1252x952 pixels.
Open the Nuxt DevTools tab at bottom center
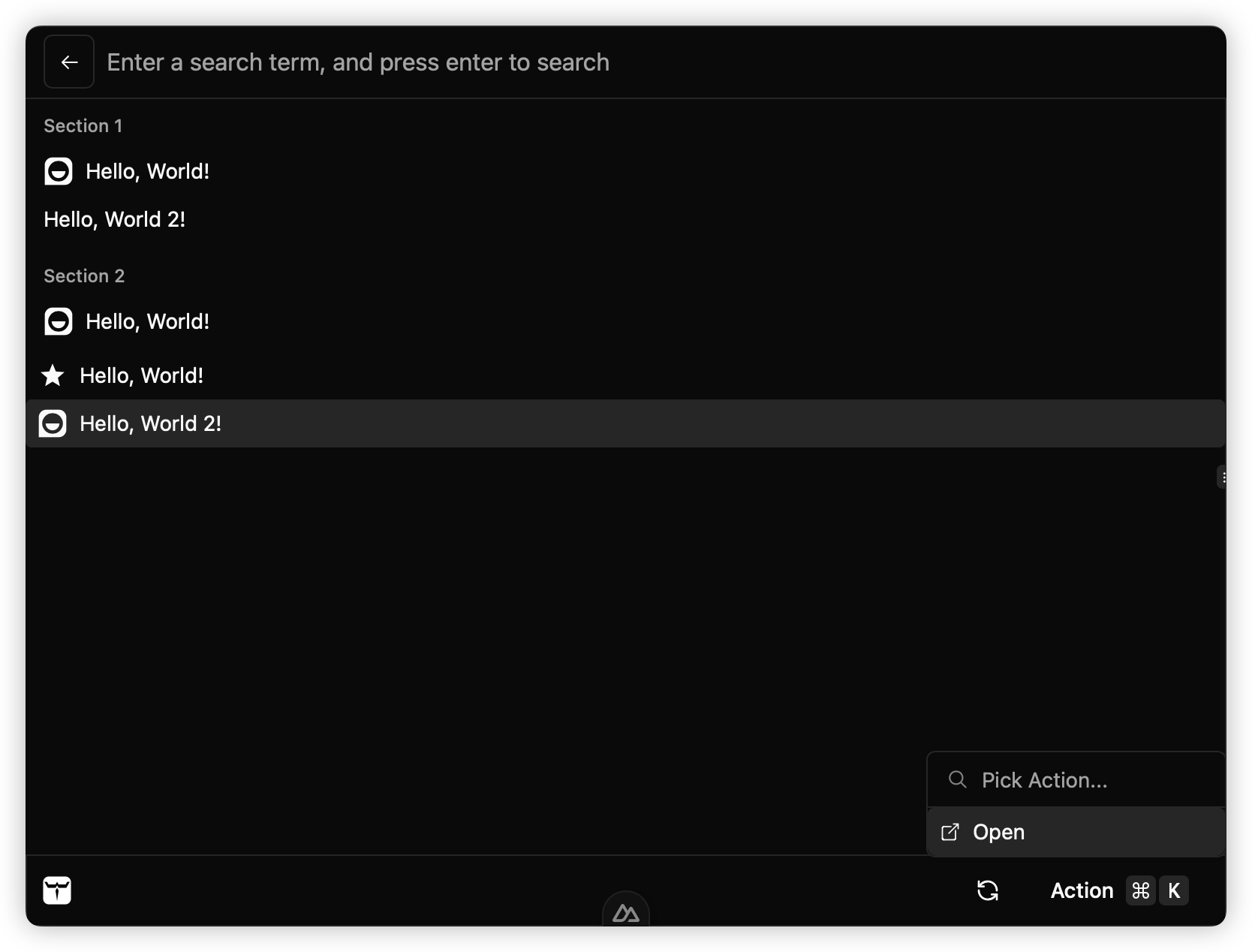pos(626,912)
